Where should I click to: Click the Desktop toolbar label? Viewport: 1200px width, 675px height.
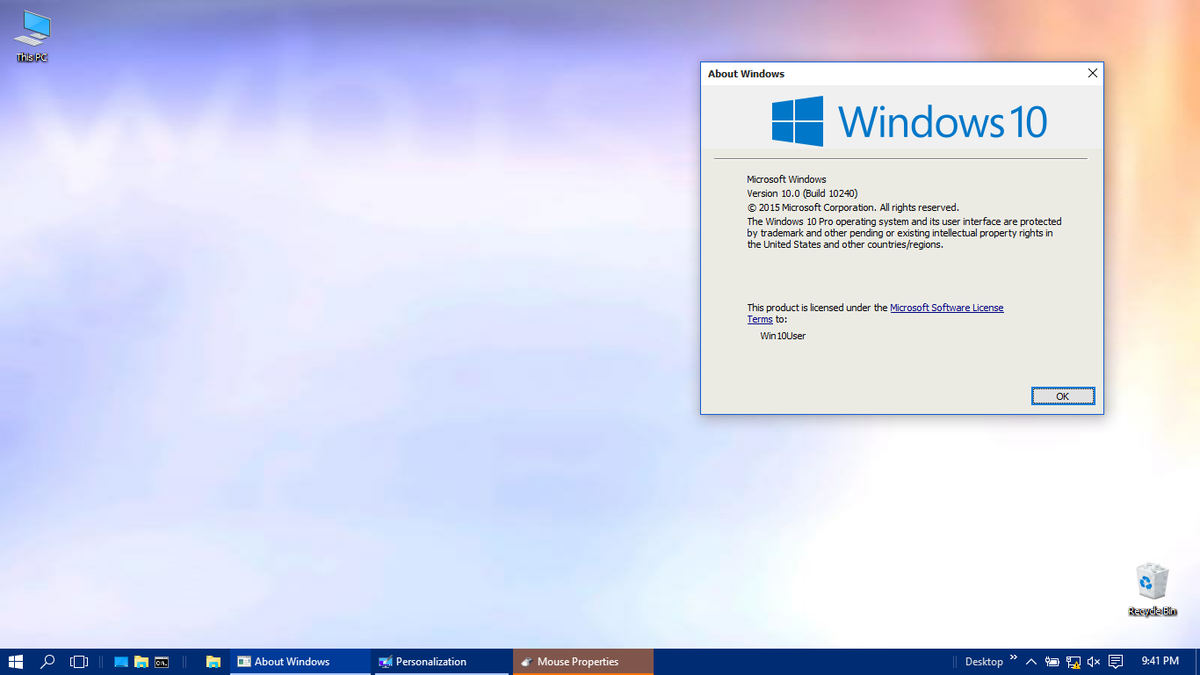pos(984,662)
